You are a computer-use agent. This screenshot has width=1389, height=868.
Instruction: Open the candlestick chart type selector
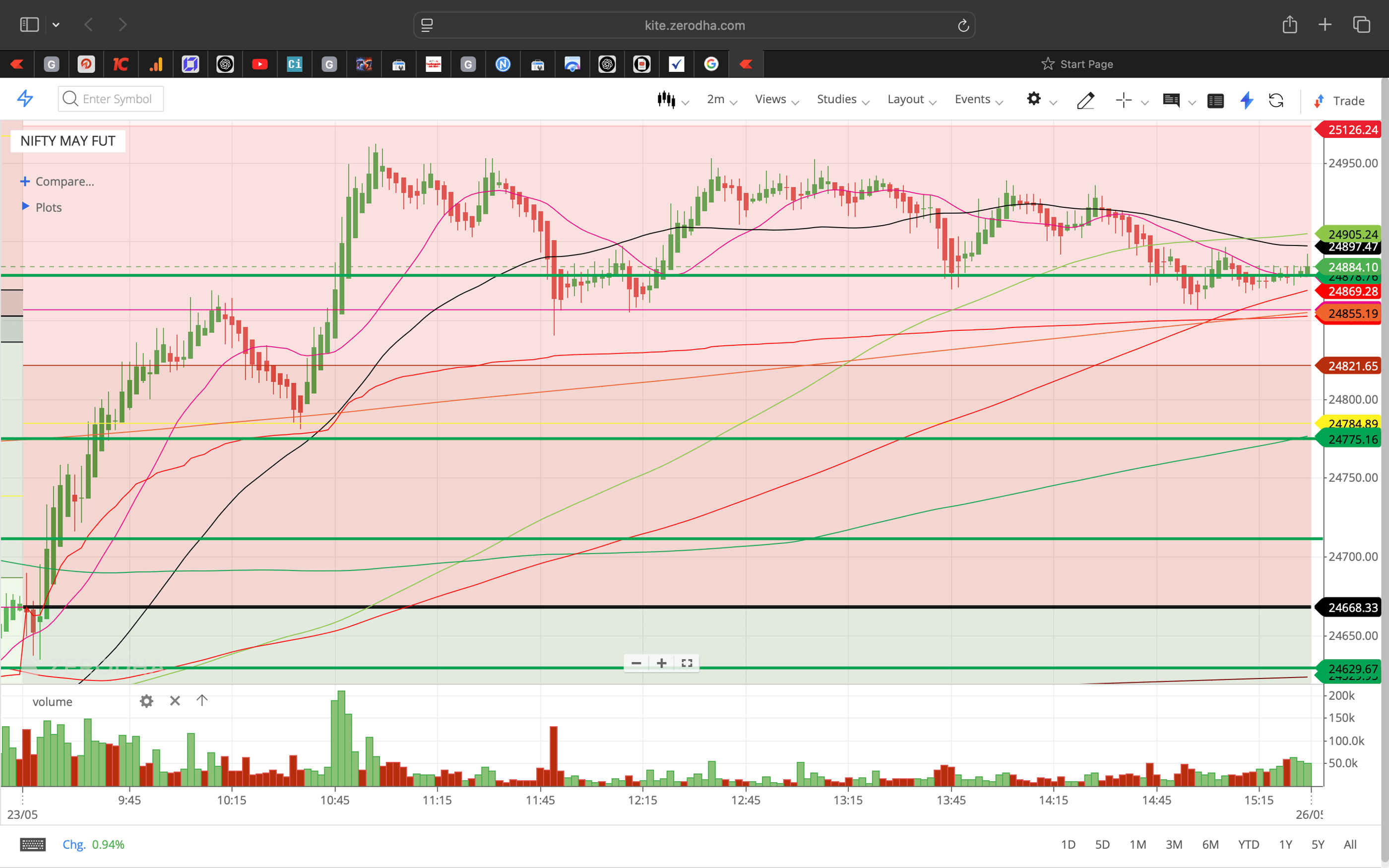(666, 99)
